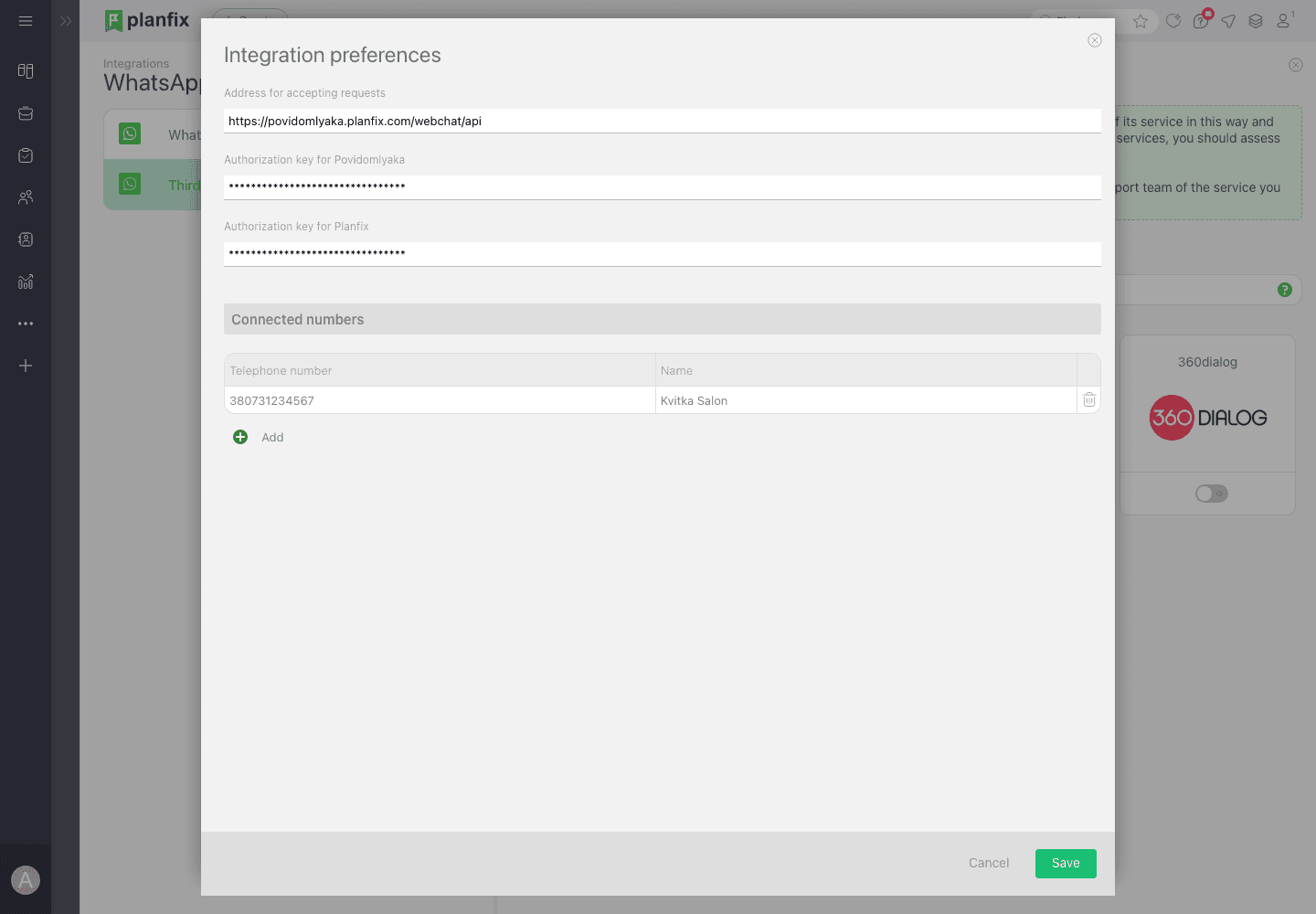Click the paper plane icon in the header
The width and height of the screenshot is (1316, 914).
[x=1228, y=21]
